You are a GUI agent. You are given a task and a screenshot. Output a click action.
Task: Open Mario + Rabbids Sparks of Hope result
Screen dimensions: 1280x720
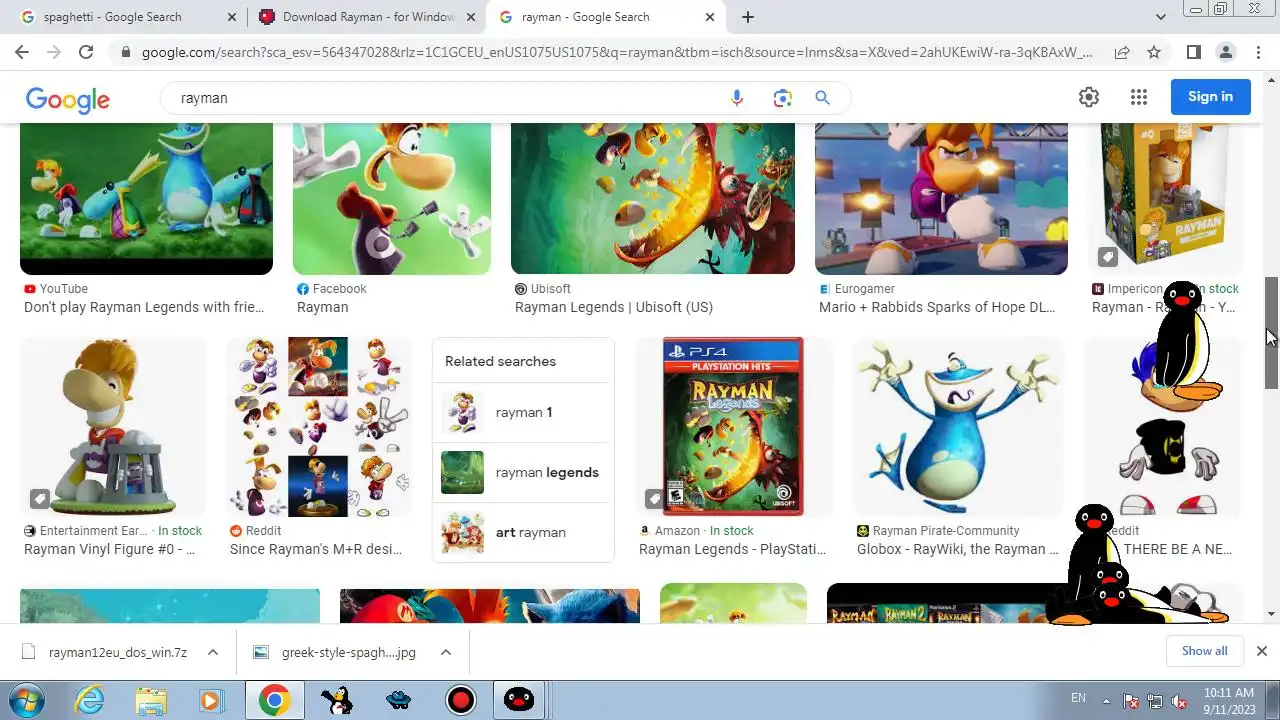[x=937, y=307]
